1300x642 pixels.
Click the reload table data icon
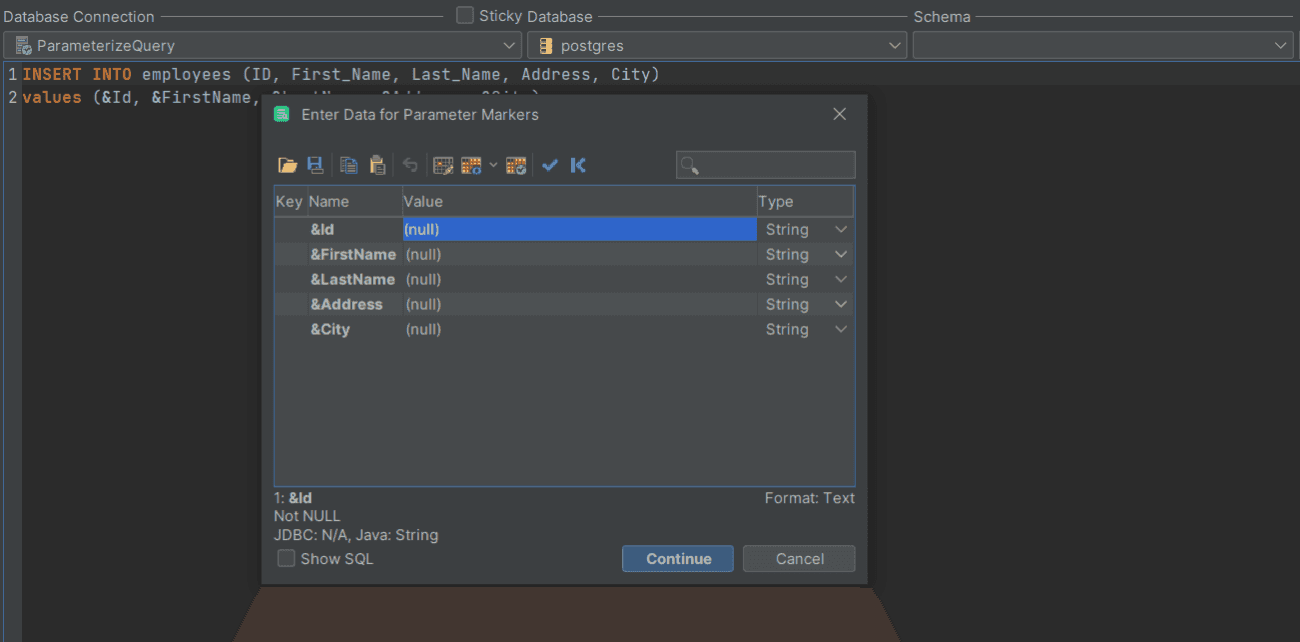click(x=471, y=165)
